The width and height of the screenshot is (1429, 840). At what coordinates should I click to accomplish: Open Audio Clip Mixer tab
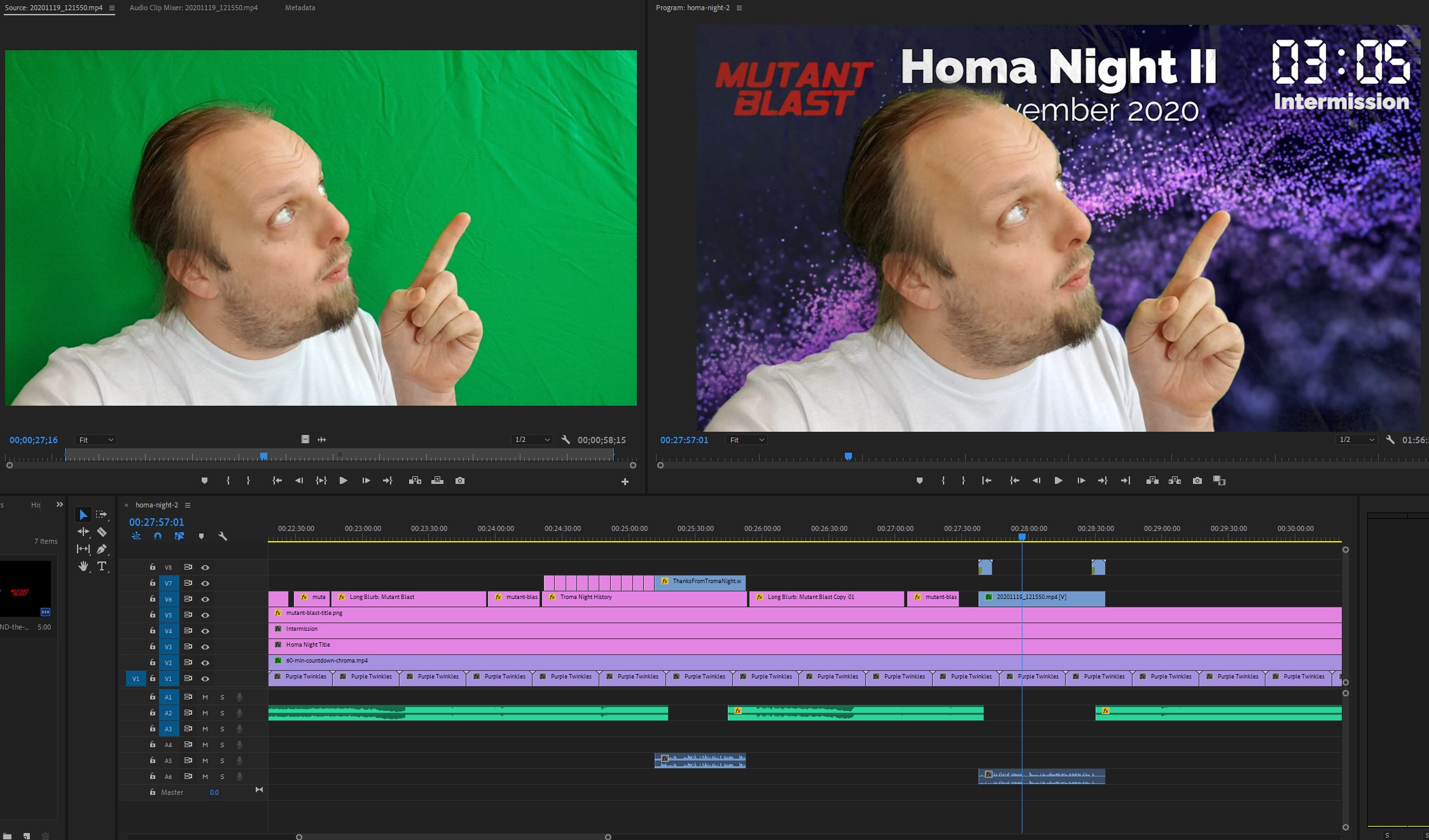[x=193, y=8]
